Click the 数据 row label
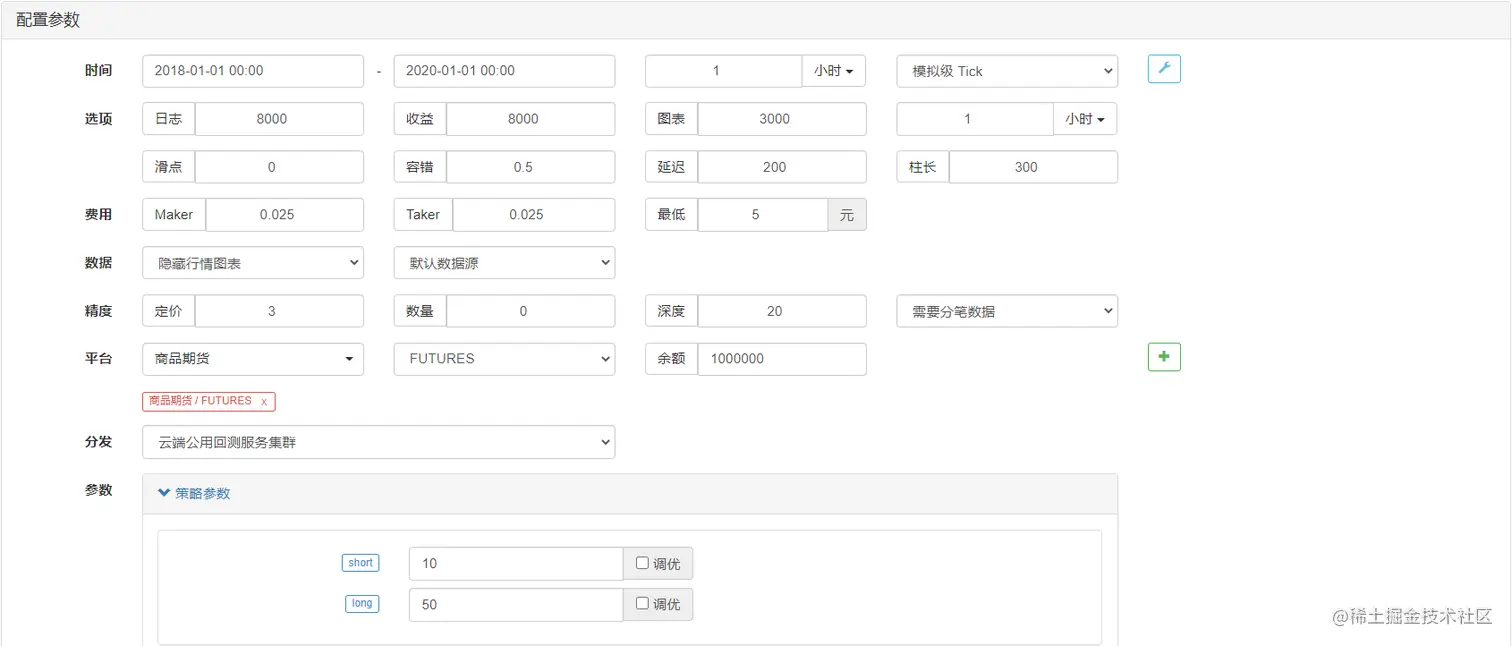This screenshot has height=646, width=1512. [x=98, y=262]
